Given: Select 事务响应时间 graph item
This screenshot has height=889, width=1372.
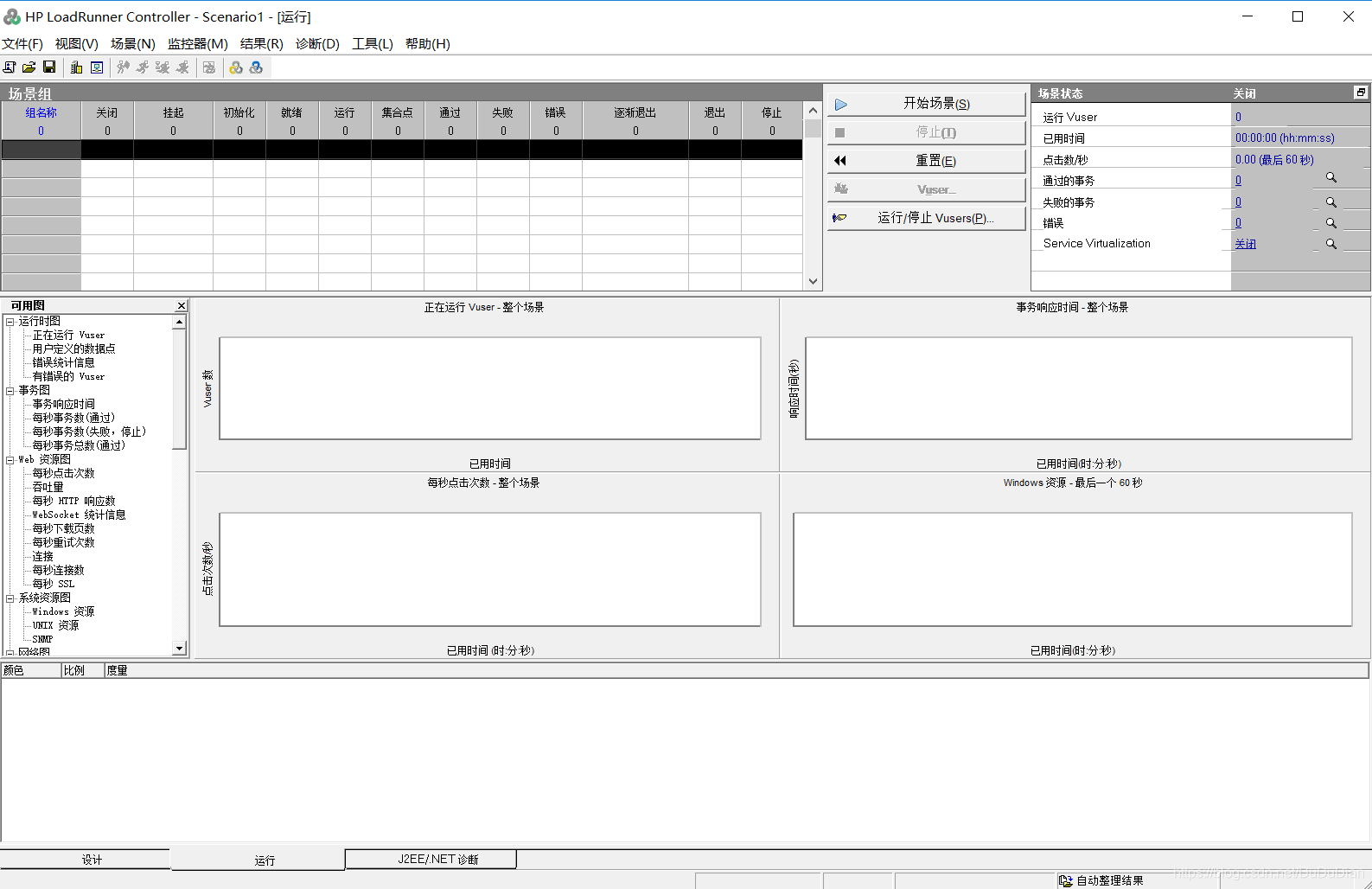Looking at the screenshot, I should coord(63,404).
